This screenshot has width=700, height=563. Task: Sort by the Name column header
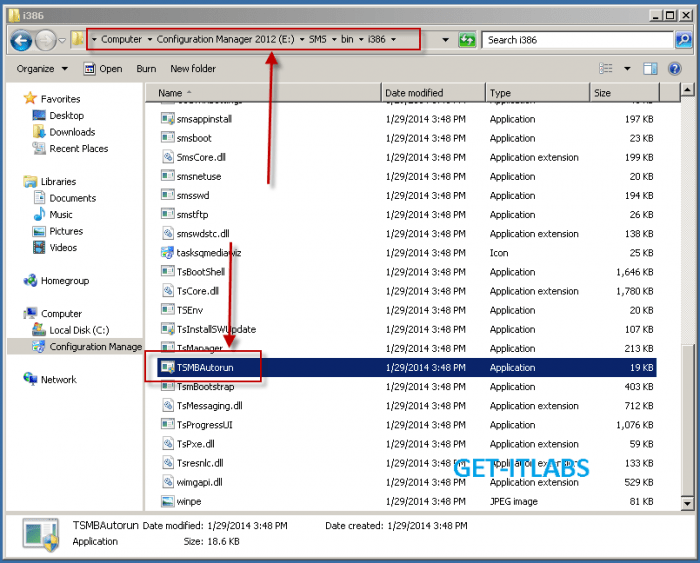tap(263, 93)
